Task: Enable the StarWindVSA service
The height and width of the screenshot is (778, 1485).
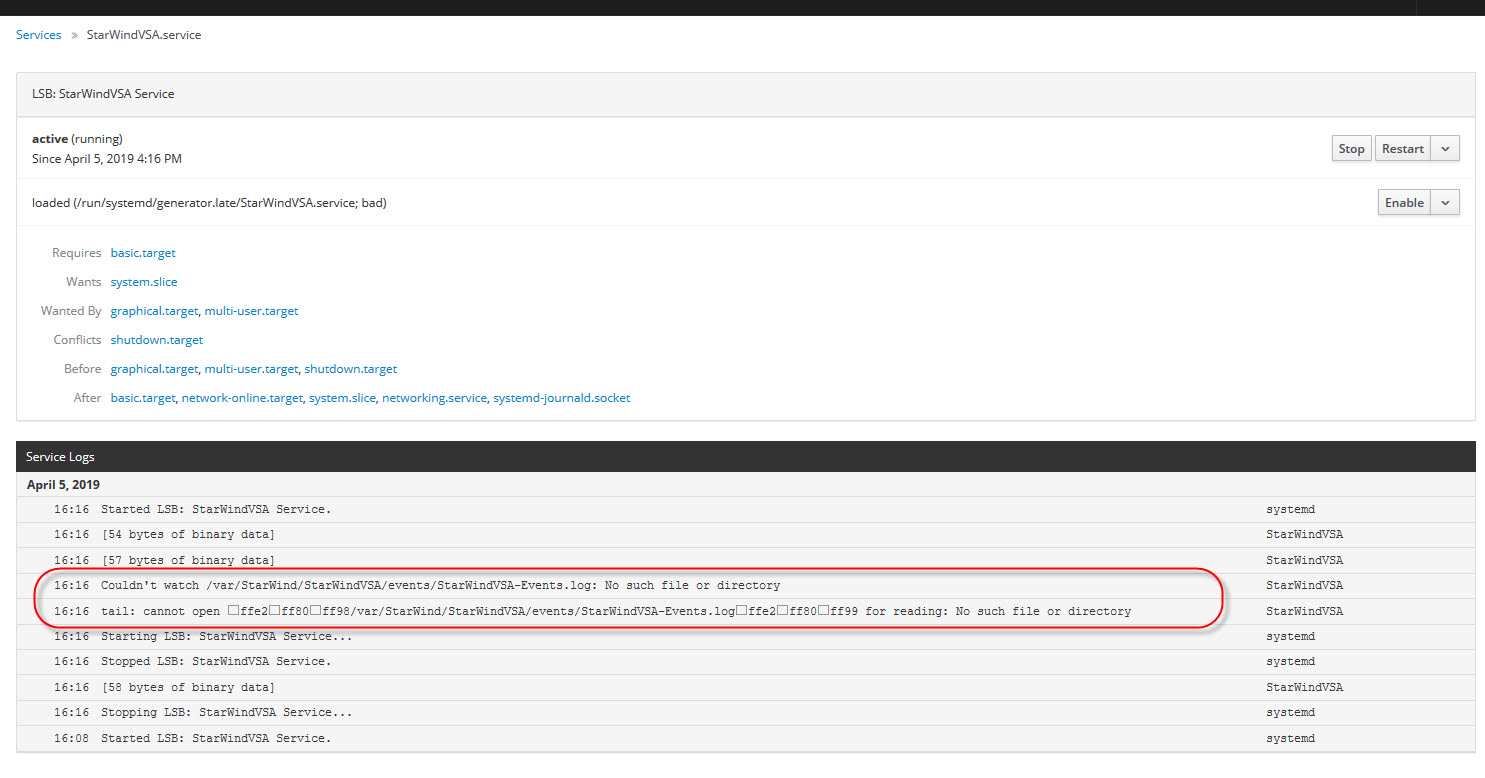Action: pos(1404,203)
